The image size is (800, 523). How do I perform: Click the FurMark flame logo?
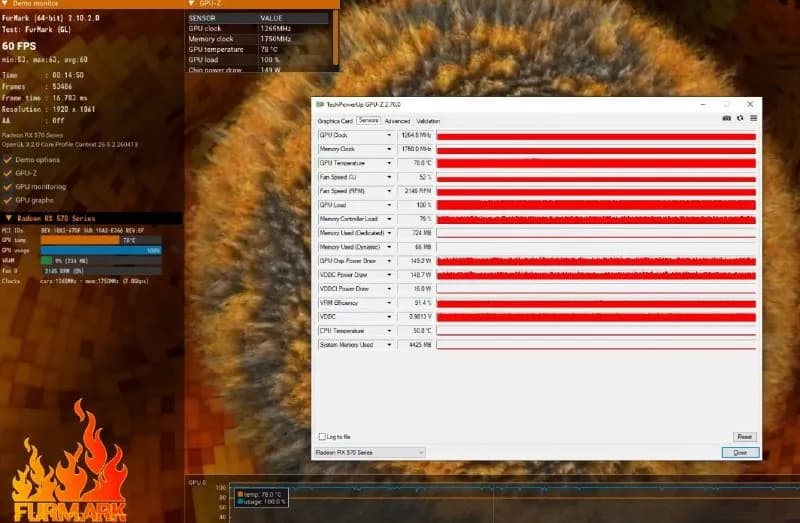point(69,462)
